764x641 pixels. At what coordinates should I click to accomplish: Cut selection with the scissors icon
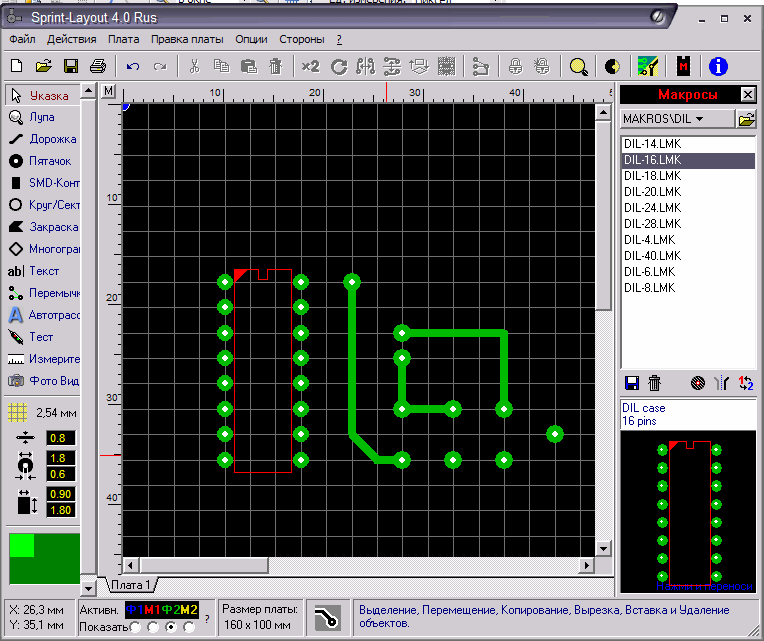pos(194,66)
